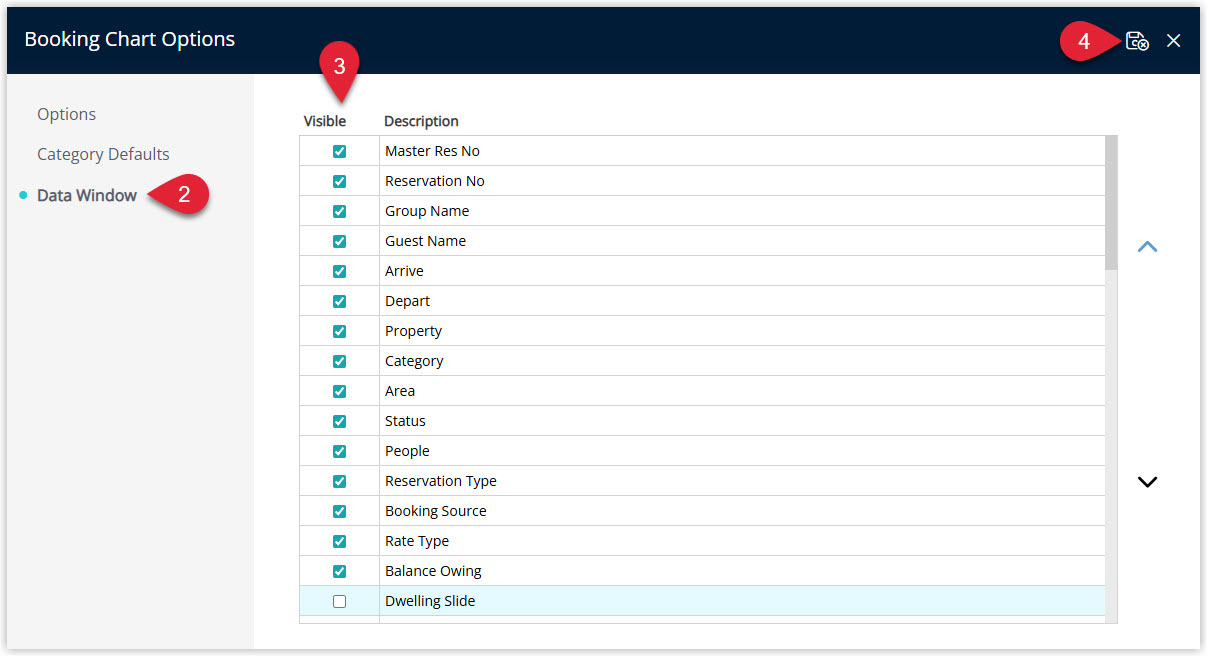Select the Reservation Type description row
Image resolution: width=1208 pixels, height=657 pixels.
(742, 481)
